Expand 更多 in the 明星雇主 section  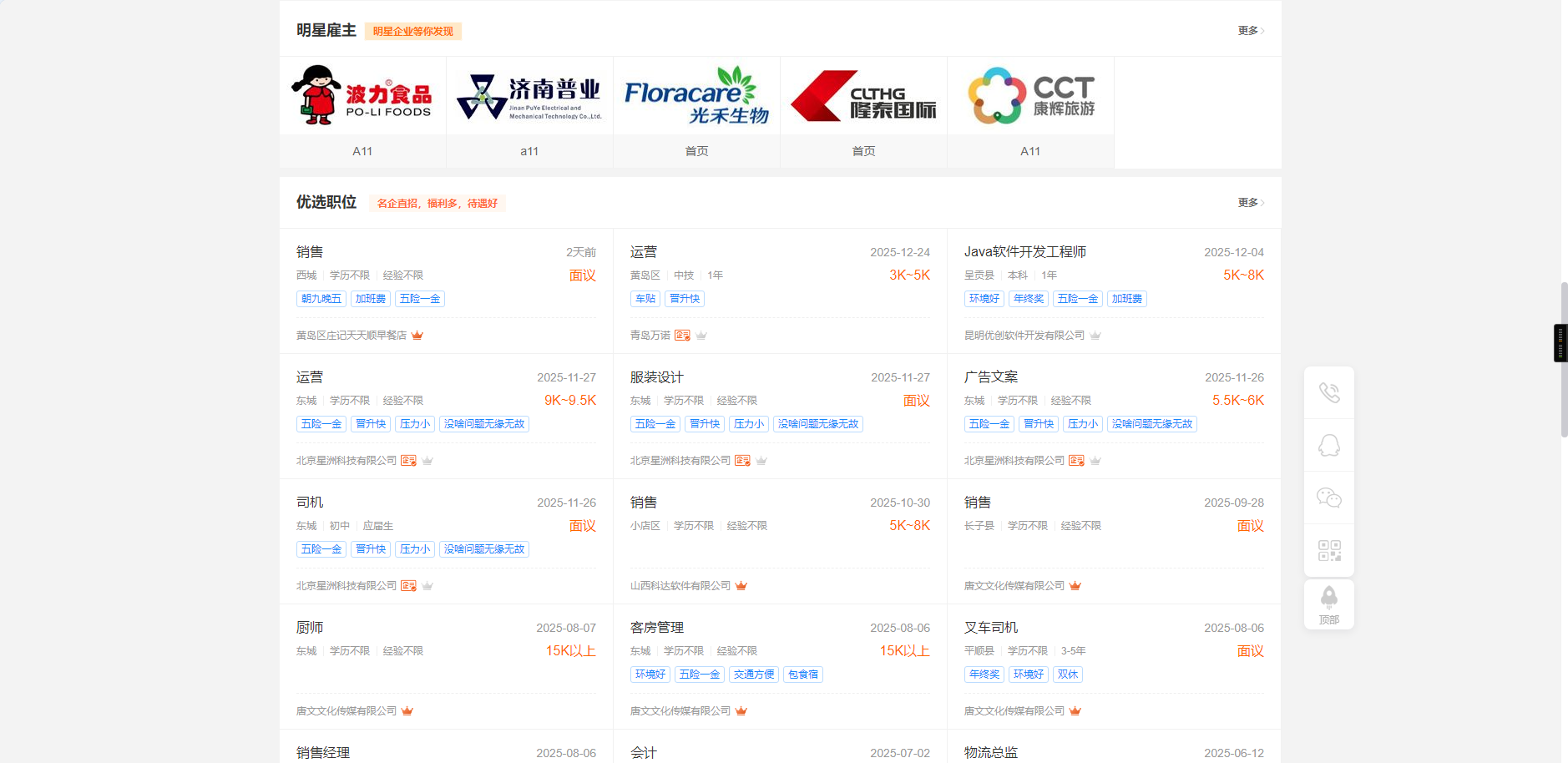[x=1247, y=30]
